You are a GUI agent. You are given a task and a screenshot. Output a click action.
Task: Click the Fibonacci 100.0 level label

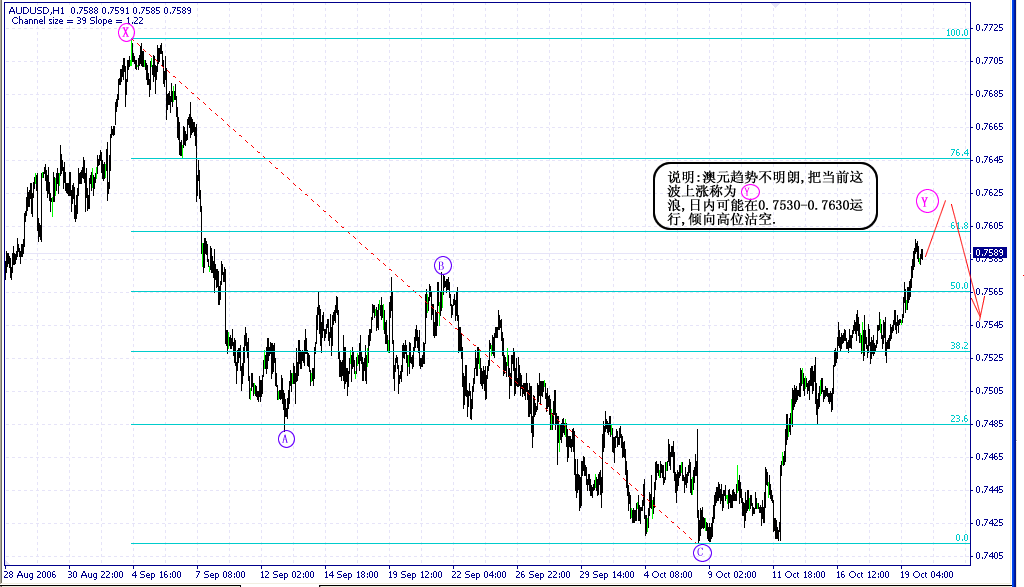click(957, 33)
